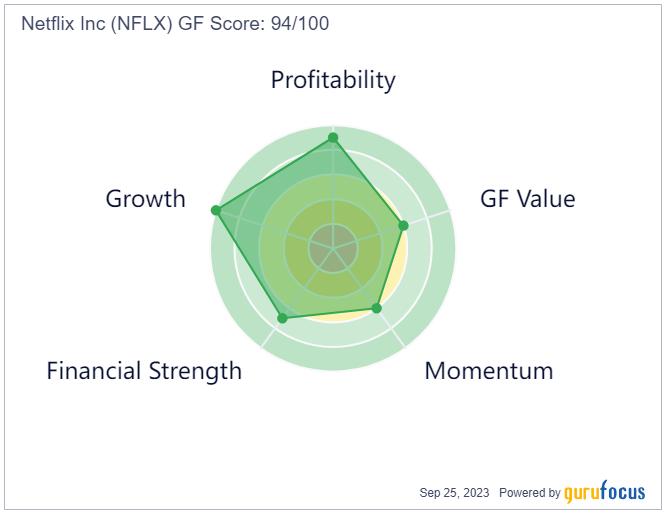Screen dimensions: 666x513
Task: Click the Netflix Inc GF Score title
Action: [x=175, y=23]
